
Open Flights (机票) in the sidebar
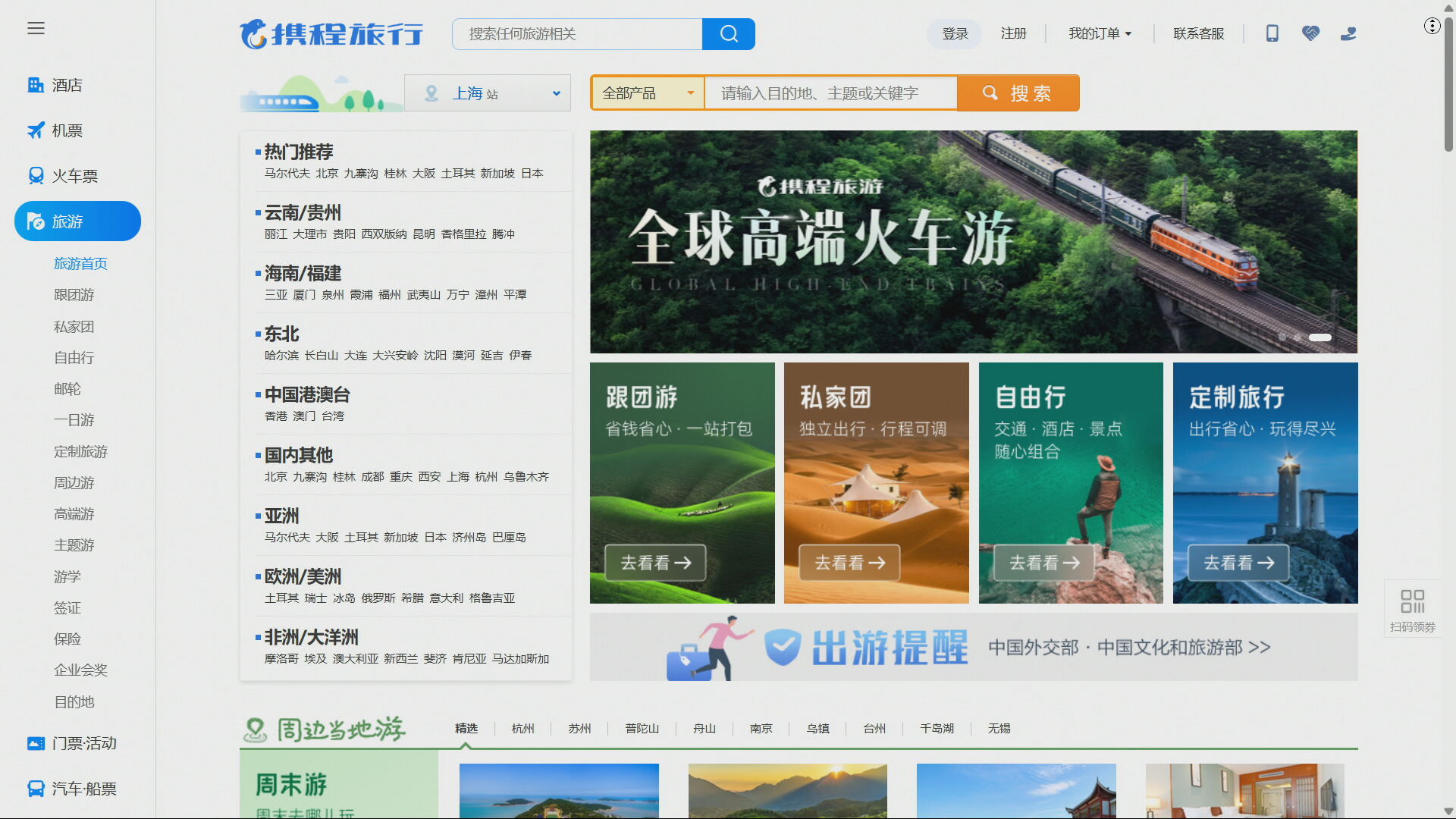tap(55, 130)
